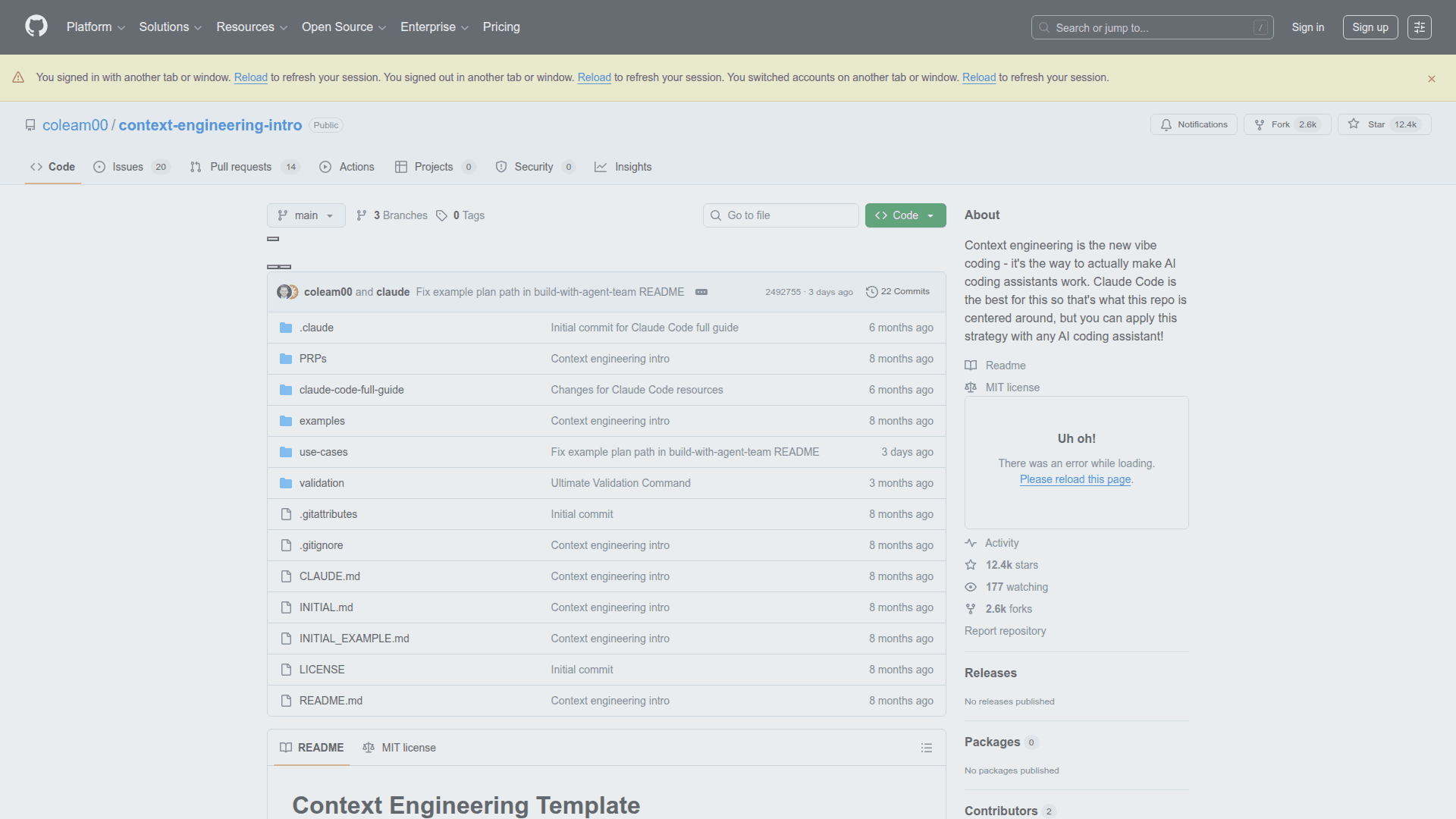Click the eye icon next to 177 watching
This screenshot has width=1456, height=819.
click(x=971, y=587)
